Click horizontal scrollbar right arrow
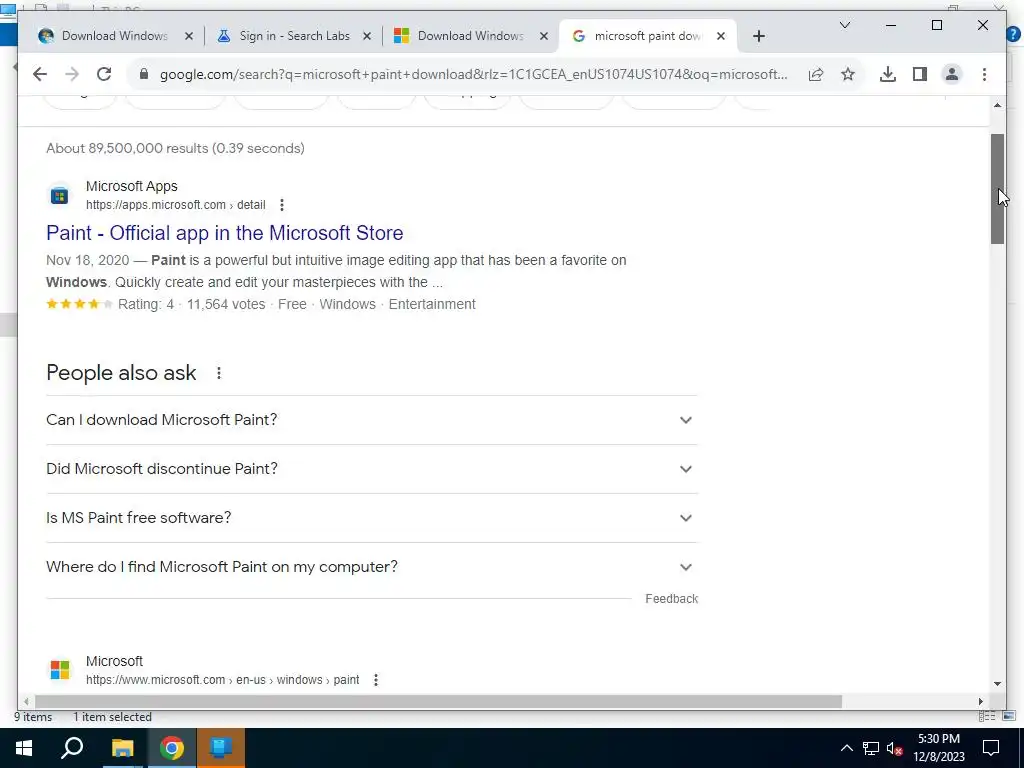The width and height of the screenshot is (1024, 768). click(x=981, y=701)
